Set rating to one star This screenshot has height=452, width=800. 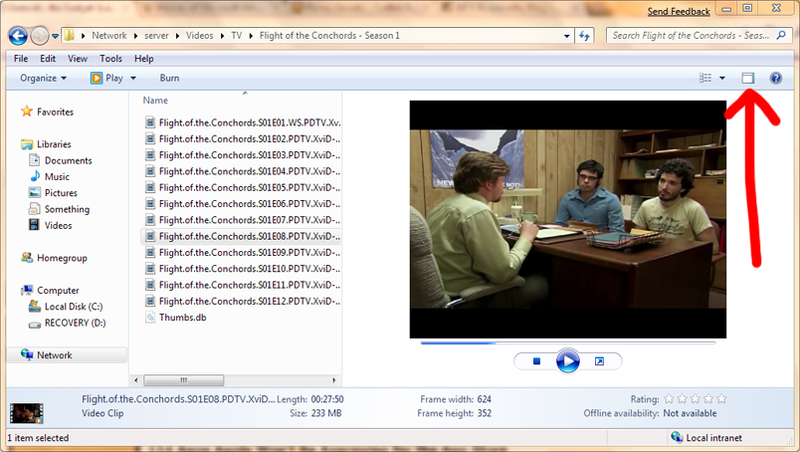pos(669,399)
